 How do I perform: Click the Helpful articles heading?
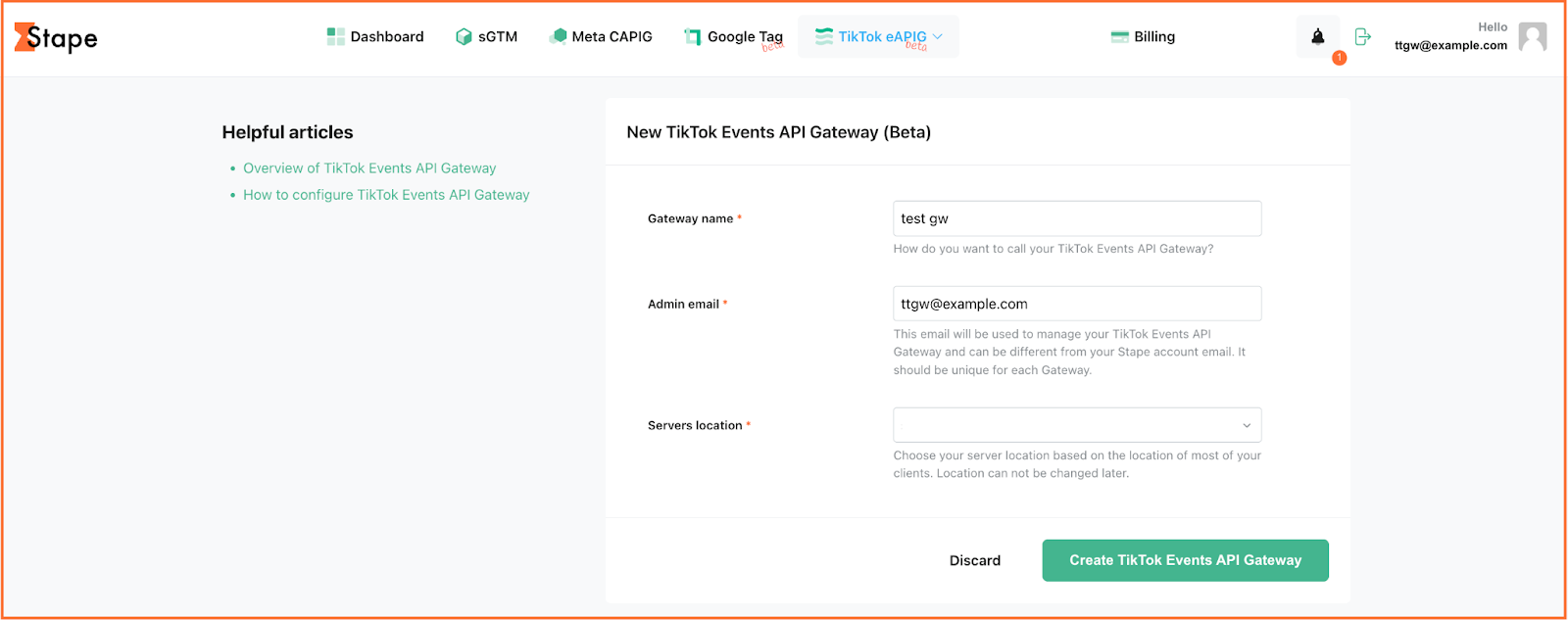point(287,132)
